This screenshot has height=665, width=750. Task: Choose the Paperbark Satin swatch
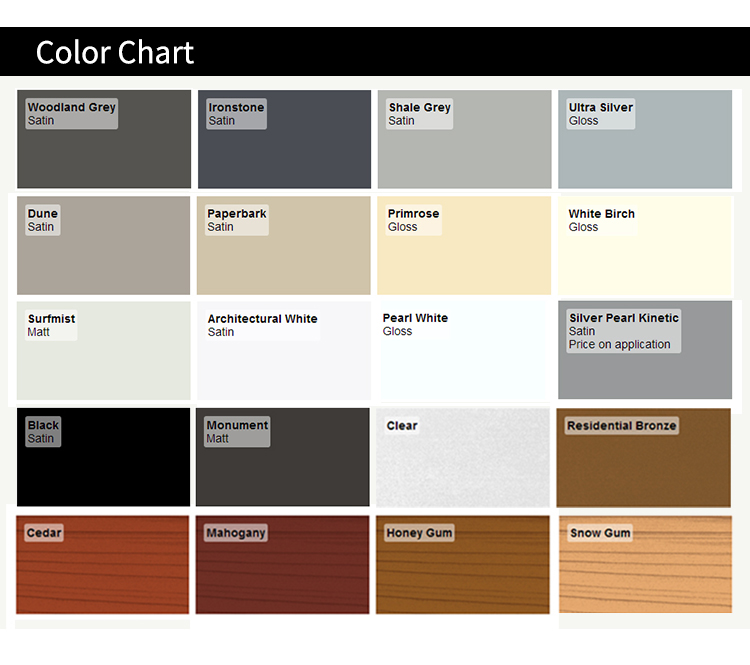pos(284,245)
